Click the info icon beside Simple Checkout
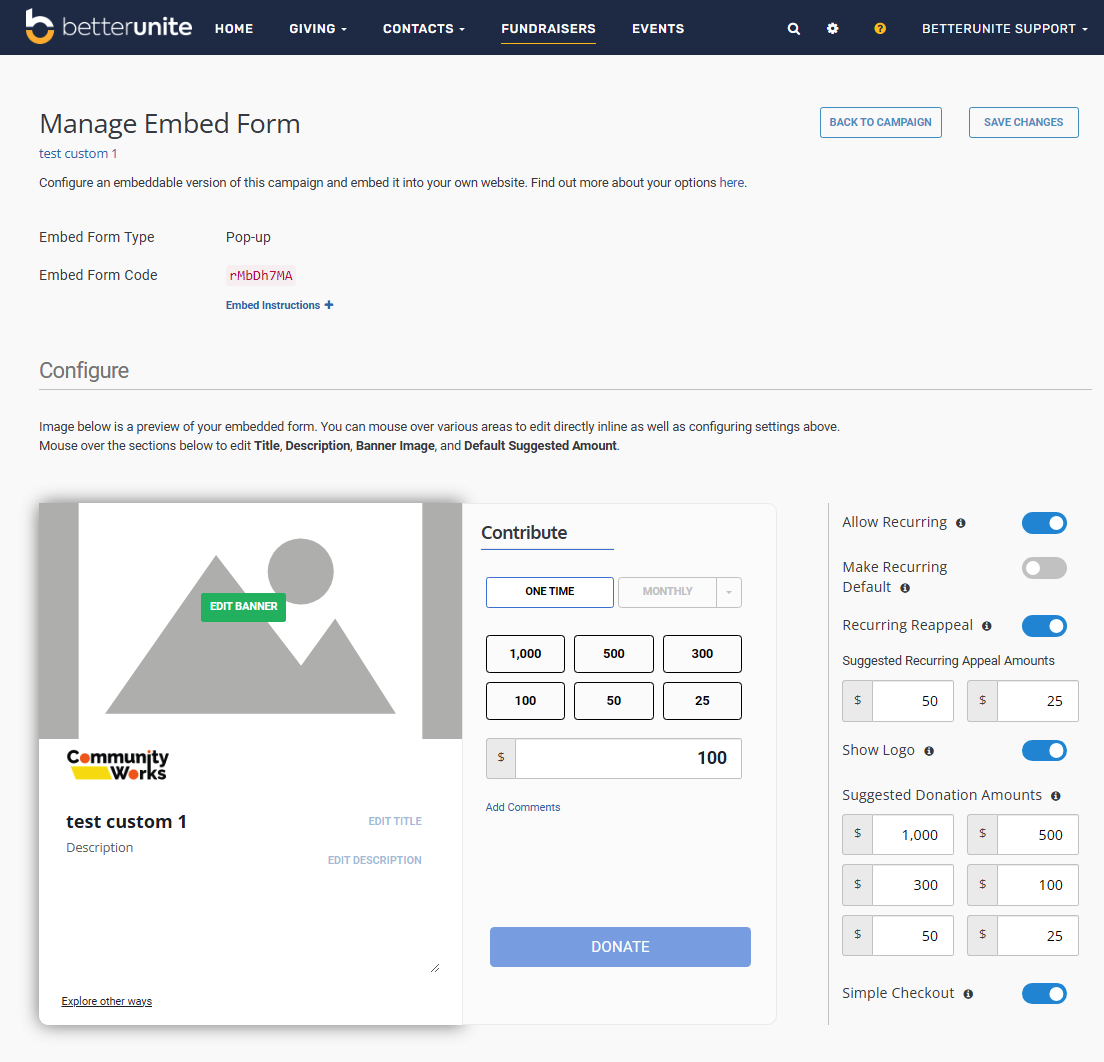 (967, 993)
